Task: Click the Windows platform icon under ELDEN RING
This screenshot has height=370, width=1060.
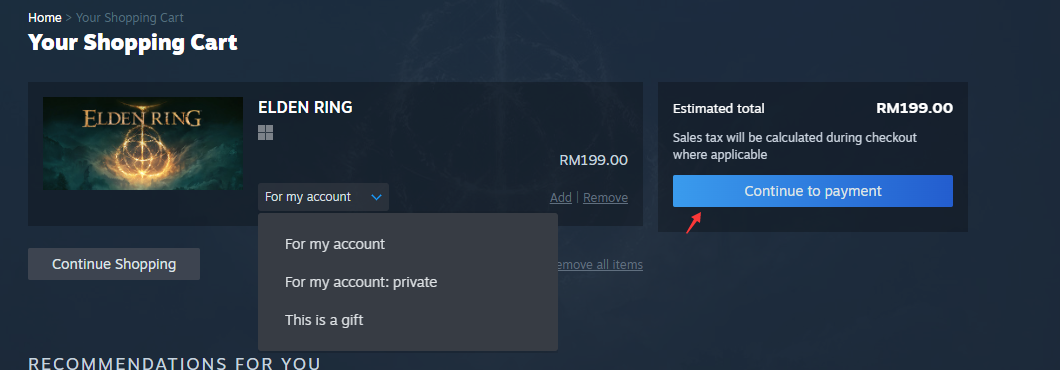Action: coord(266,133)
